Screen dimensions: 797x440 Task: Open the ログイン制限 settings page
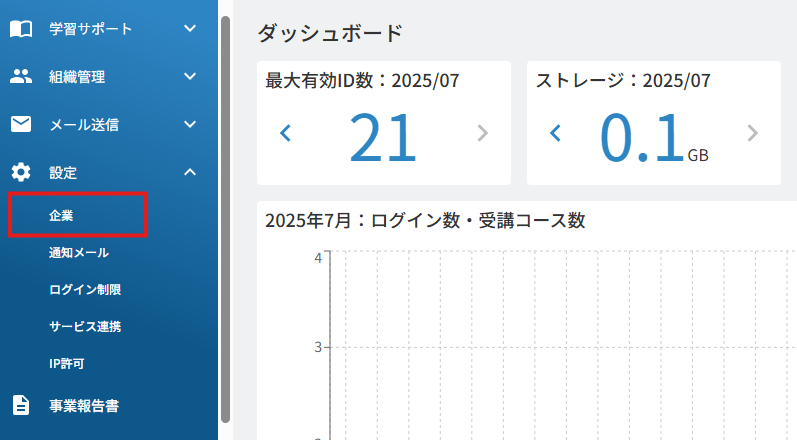point(85,290)
